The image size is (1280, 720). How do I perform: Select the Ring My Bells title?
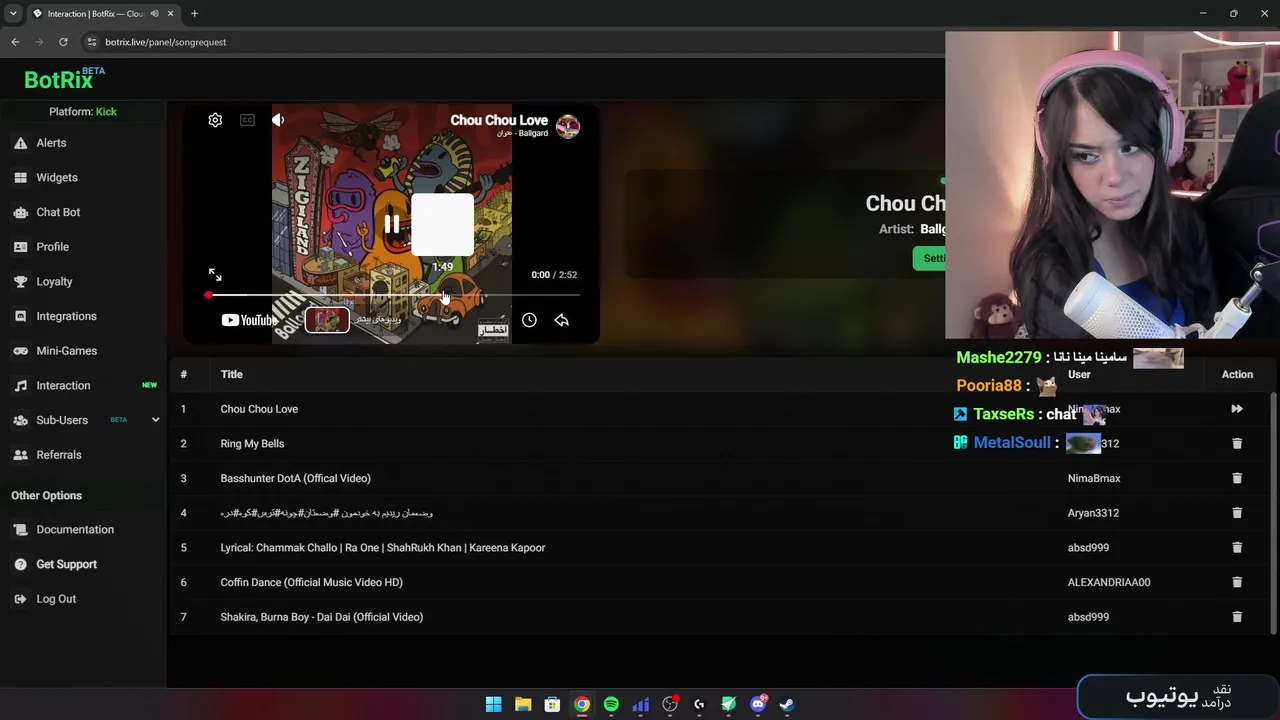tap(252, 444)
